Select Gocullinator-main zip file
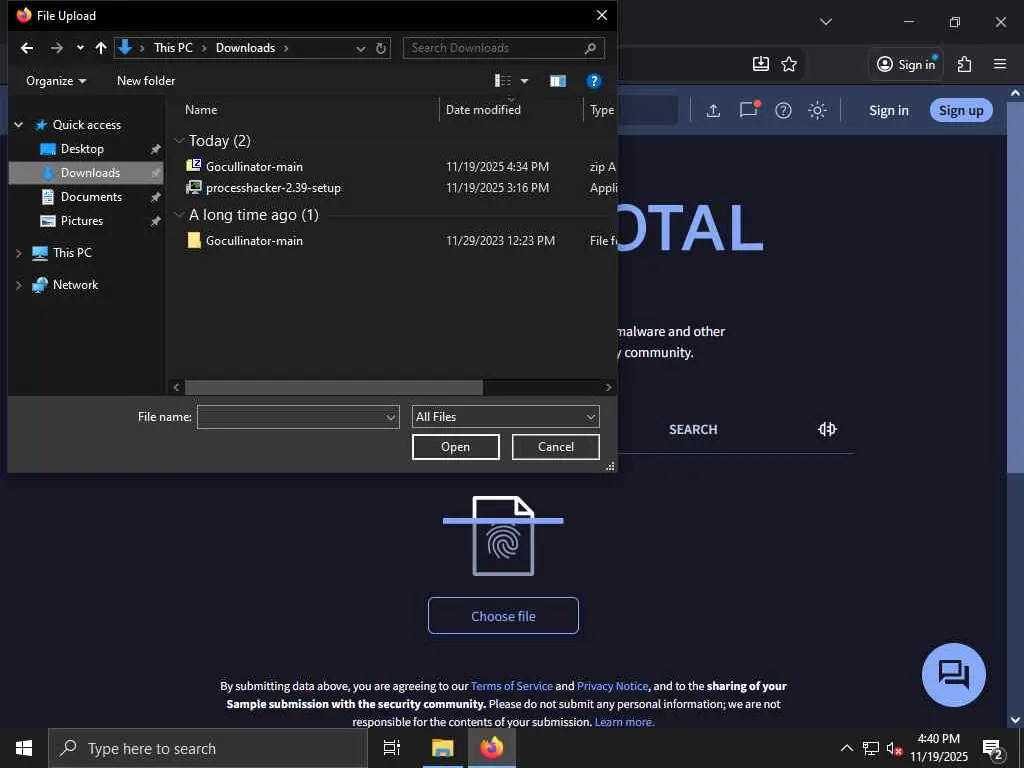Viewport: 1024px width, 768px height. 254,167
